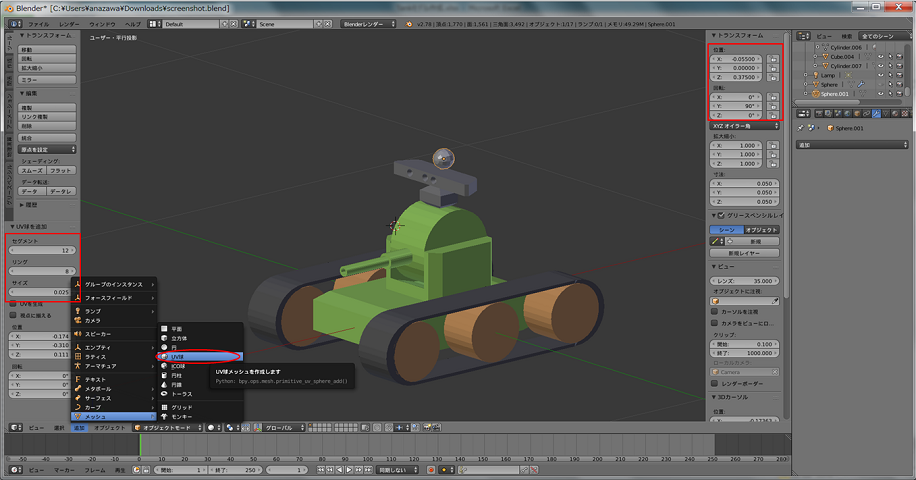Choose ICO球 mesh primitive
The image size is (916, 480).
click(x=165, y=366)
